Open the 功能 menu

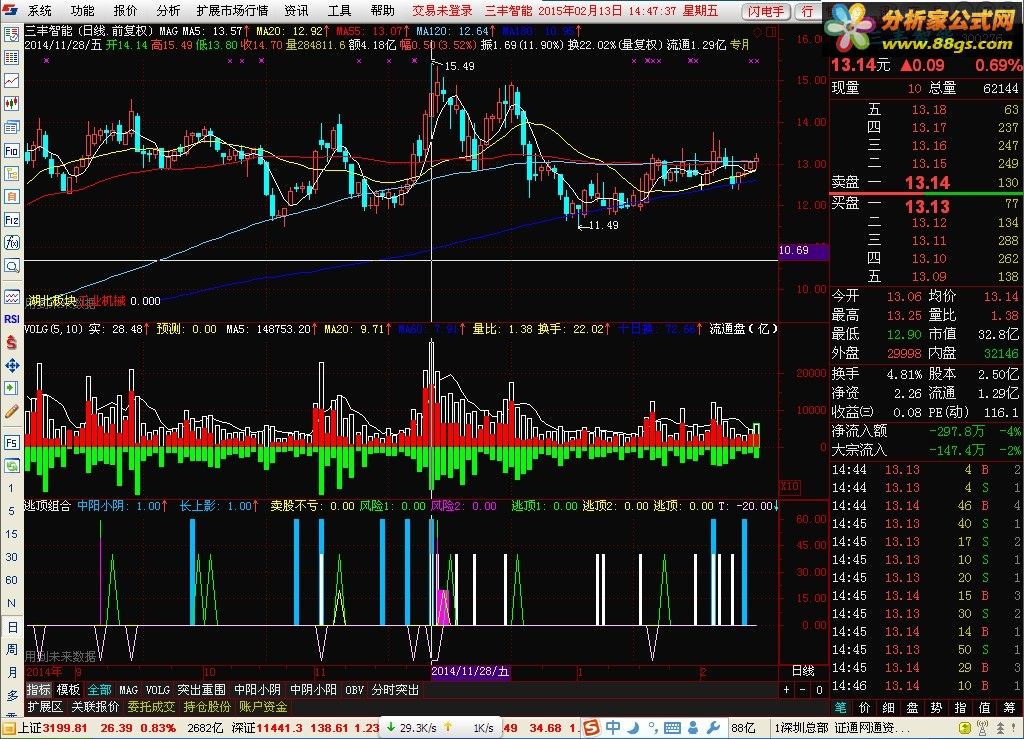coord(82,10)
